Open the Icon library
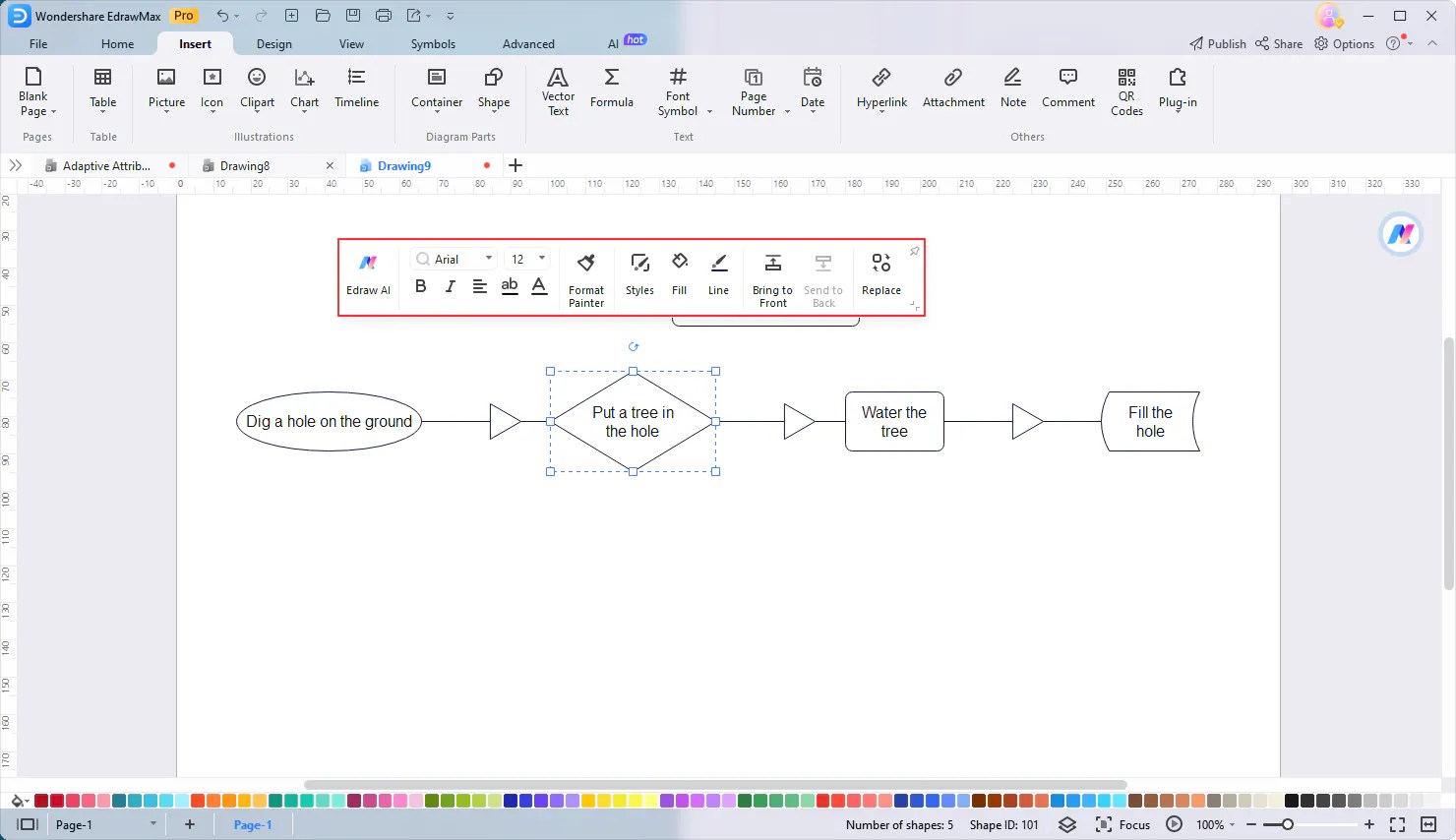Viewport: 1456px width, 840px height. (212, 90)
